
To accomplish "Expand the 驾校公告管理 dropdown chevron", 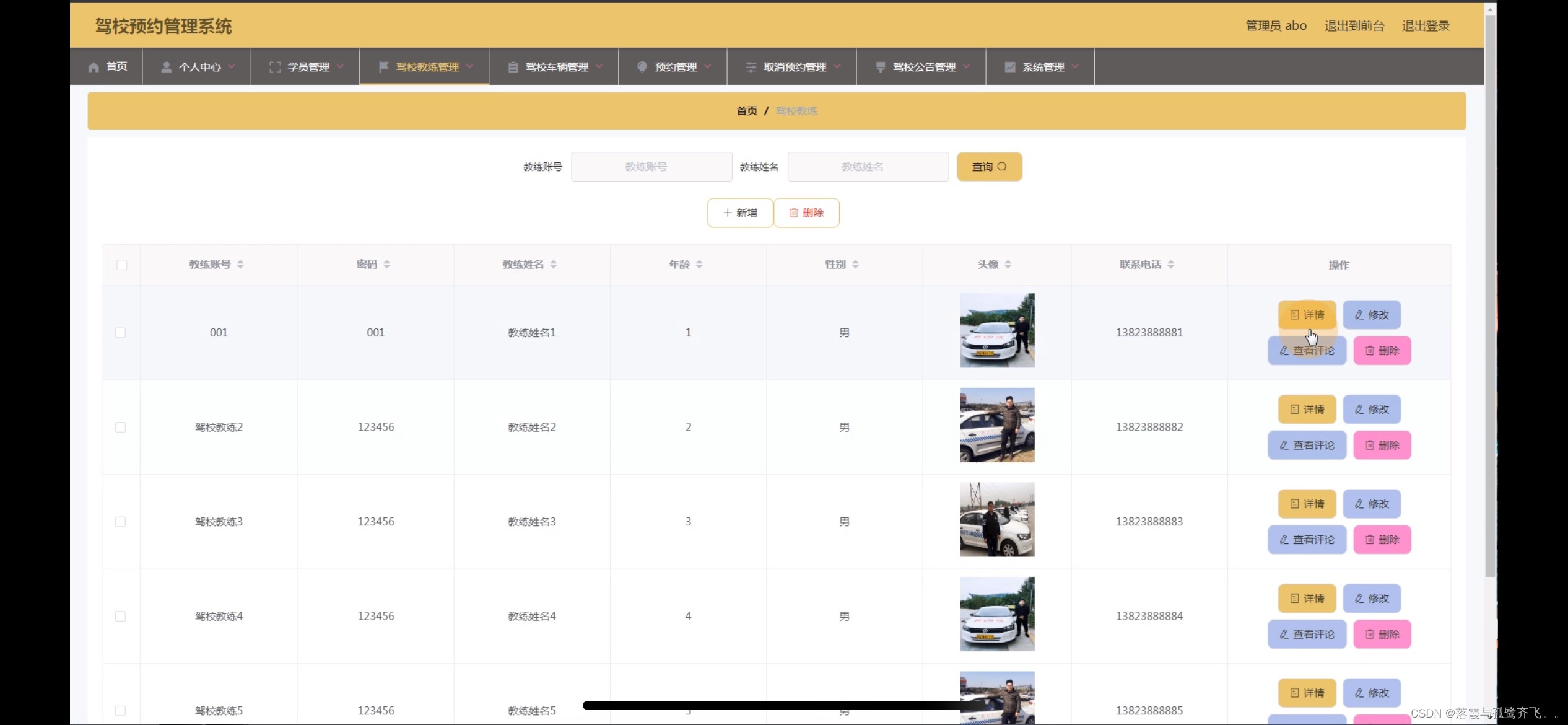I will 967,66.
